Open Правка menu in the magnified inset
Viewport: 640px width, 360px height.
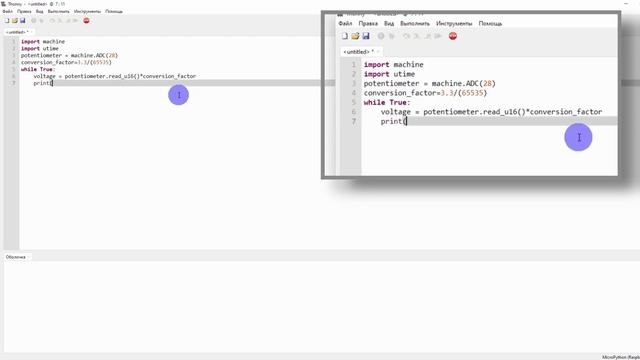pos(368,24)
